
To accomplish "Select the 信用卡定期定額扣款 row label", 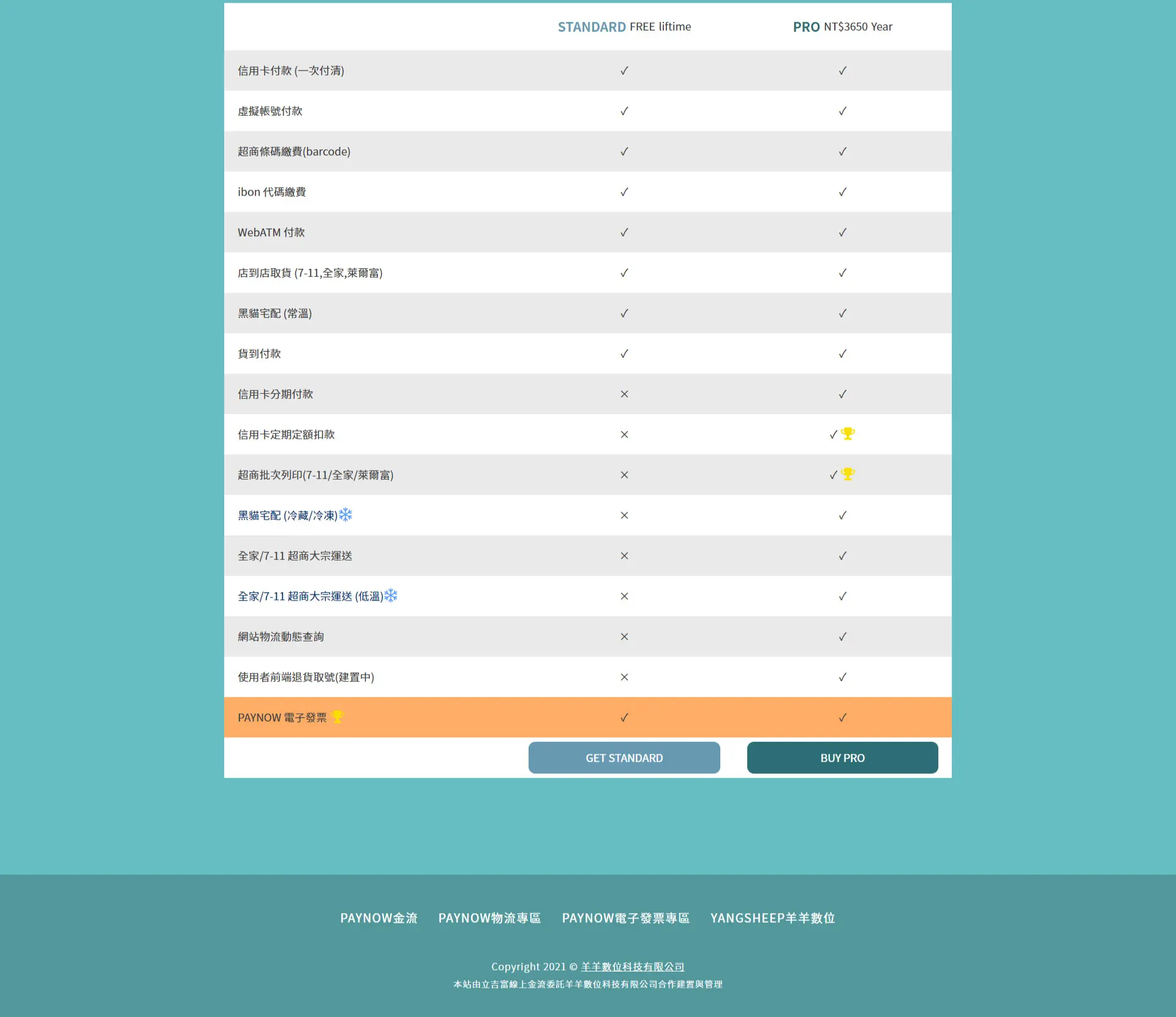I will pos(286,434).
